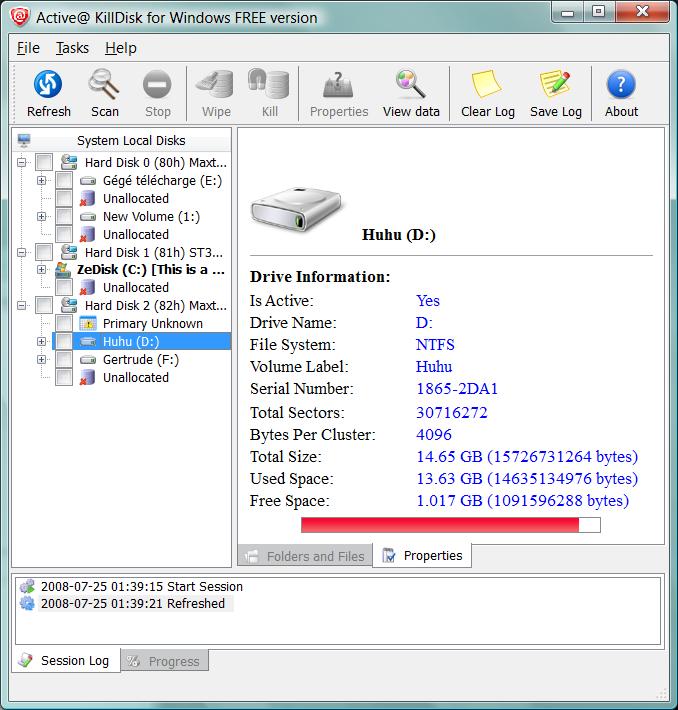The width and height of the screenshot is (678, 710).
Task: Click the '2008-07-25 01:39:21 Refreshed' log line
Action: point(133,604)
